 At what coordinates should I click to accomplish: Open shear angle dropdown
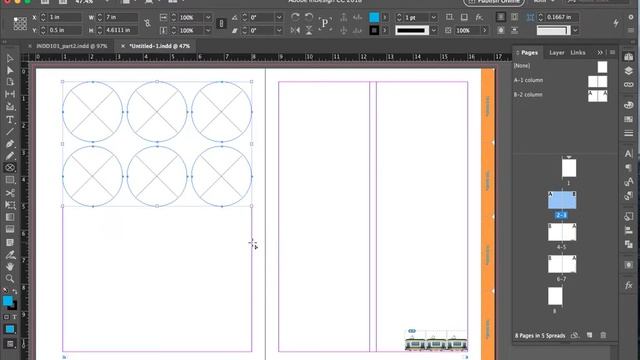[x=279, y=30]
